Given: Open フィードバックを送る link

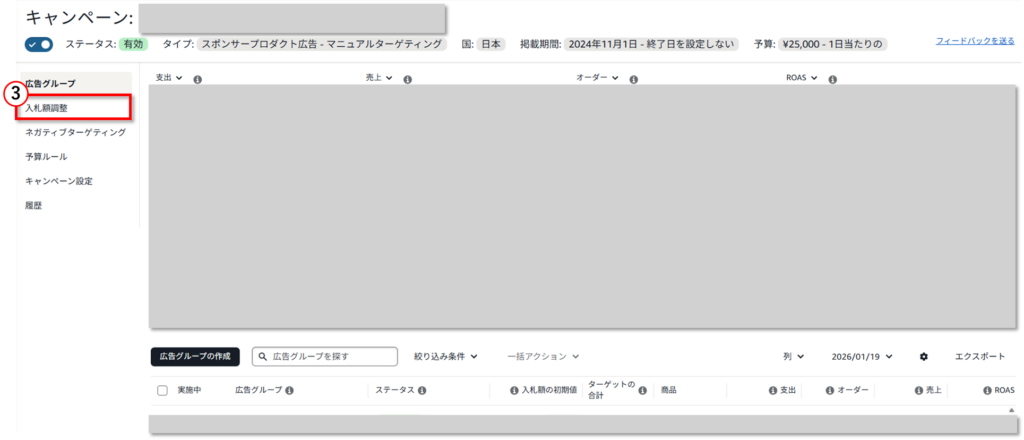Looking at the screenshot, I should (975, 40).
